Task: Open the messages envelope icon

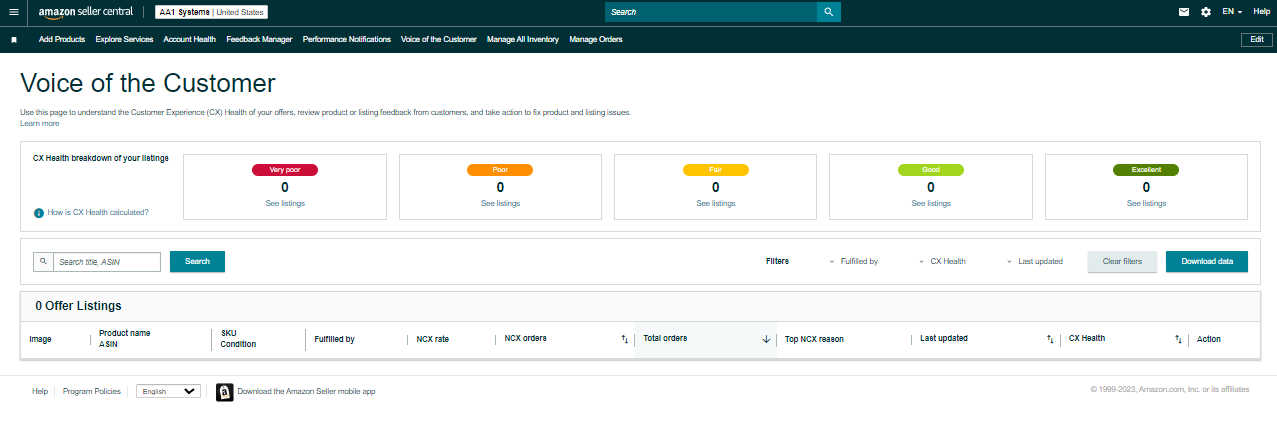Action: (1184, 12)
